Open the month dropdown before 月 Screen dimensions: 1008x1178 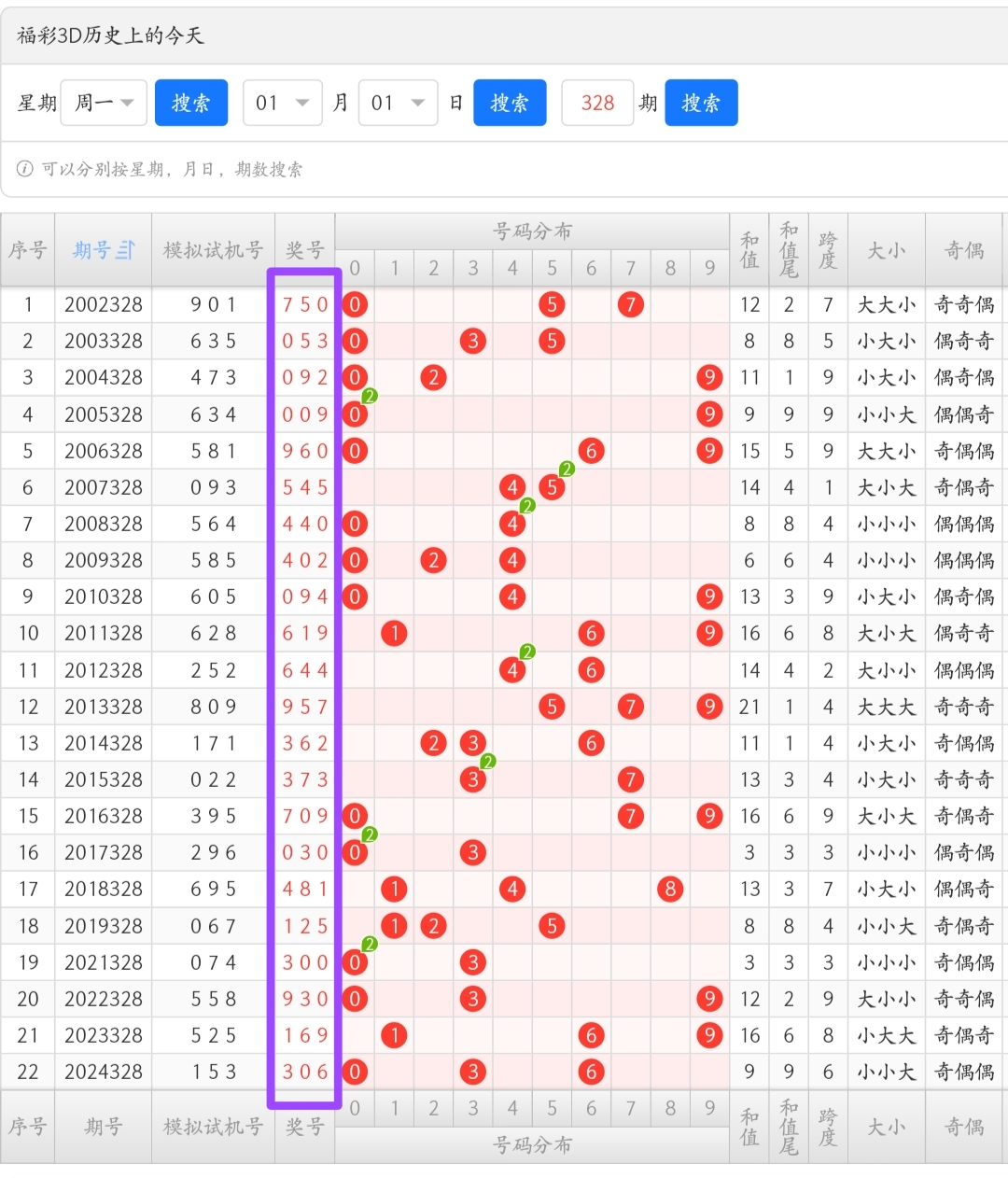[x=282, y=103]
